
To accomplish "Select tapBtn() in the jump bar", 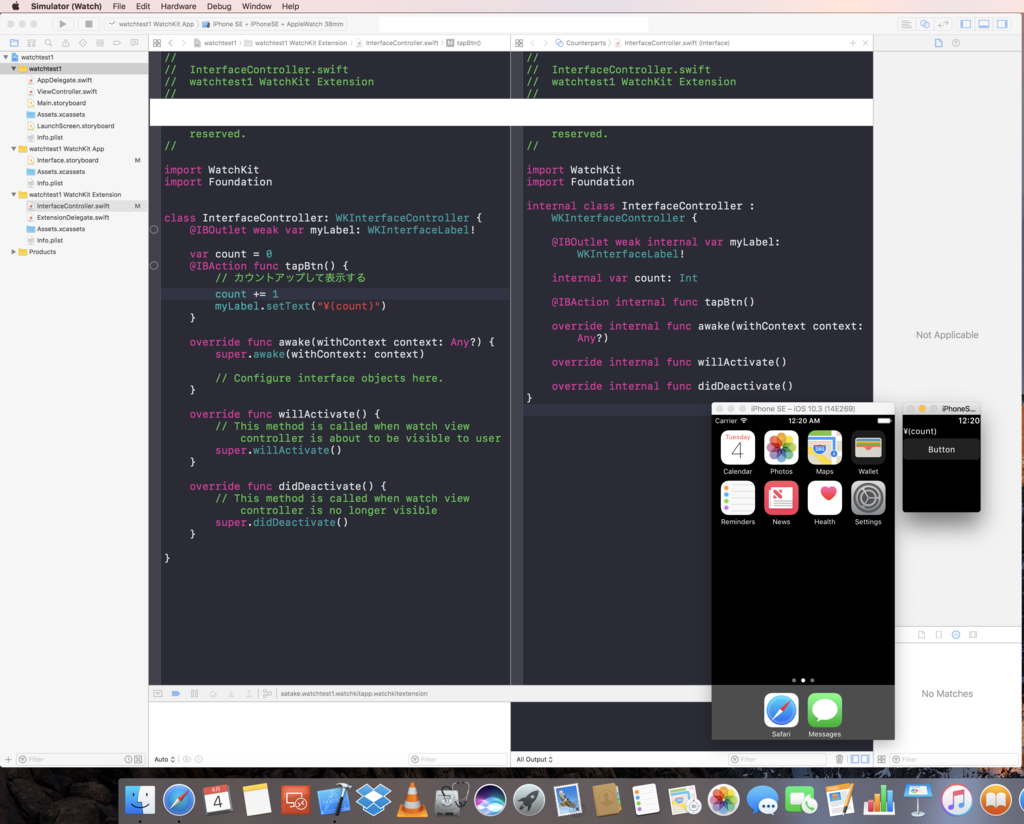I will pos(464,43).
